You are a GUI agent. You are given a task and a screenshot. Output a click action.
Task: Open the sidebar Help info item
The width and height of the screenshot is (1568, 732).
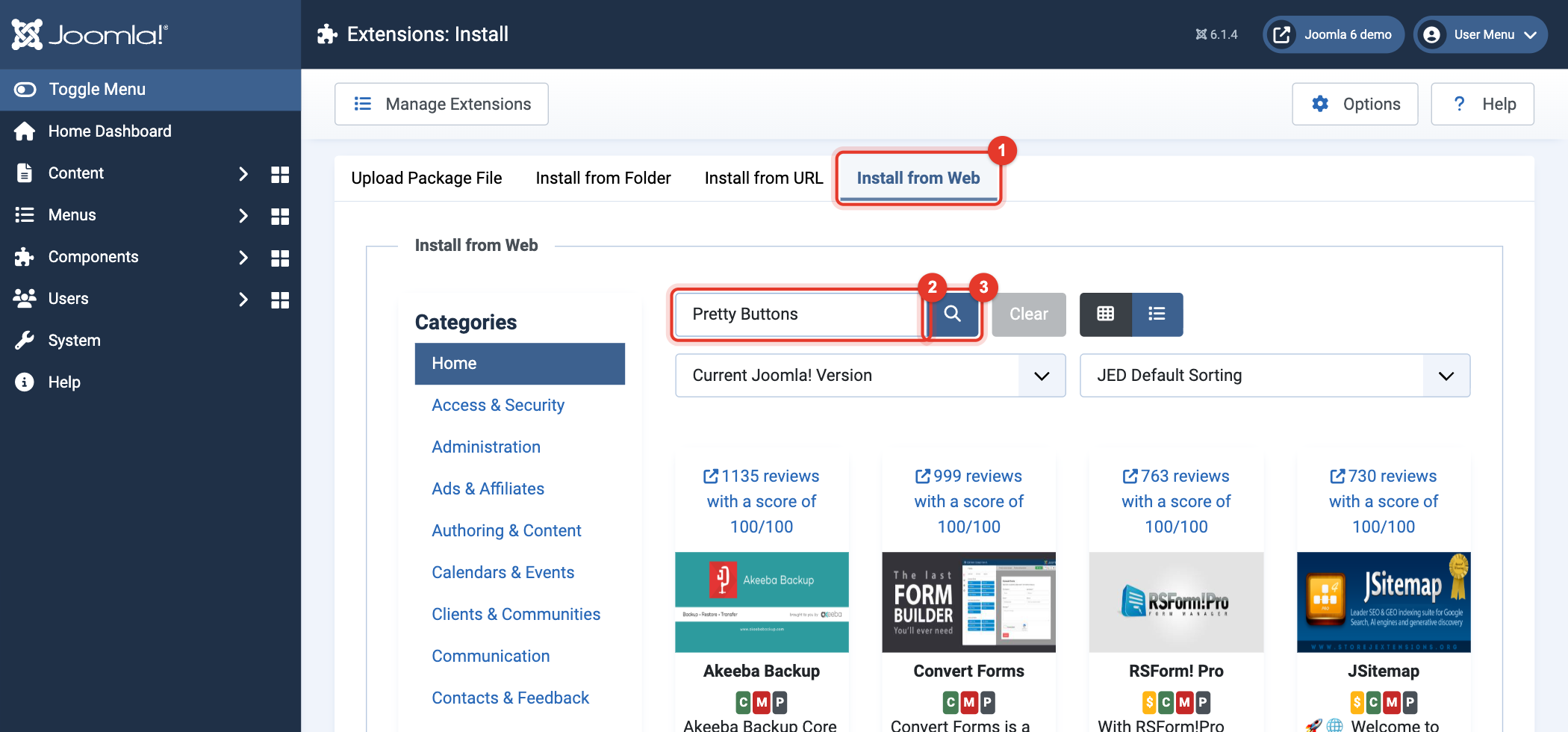tap(150, 382)
